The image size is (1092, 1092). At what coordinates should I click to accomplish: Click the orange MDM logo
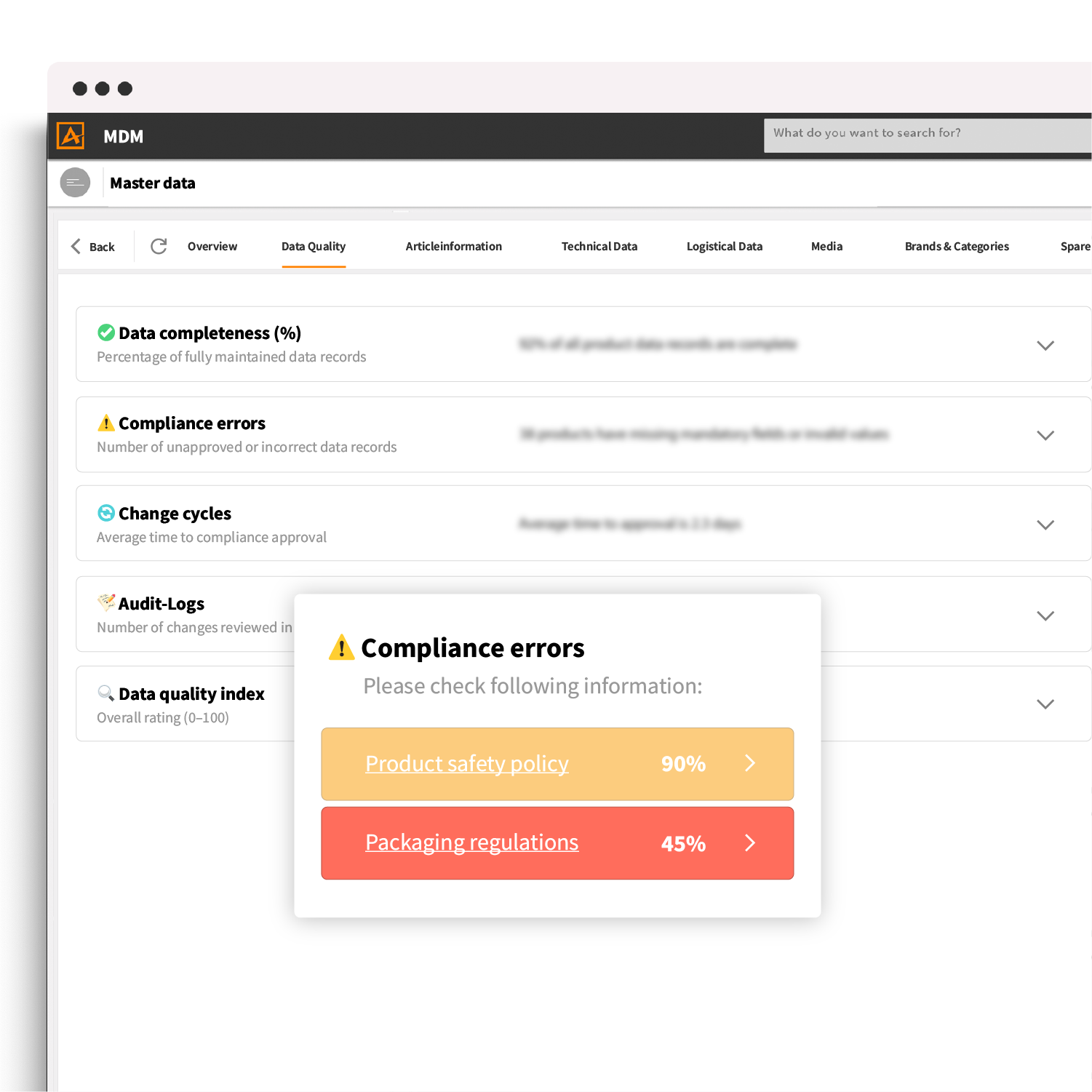click(x=71, y=135)
